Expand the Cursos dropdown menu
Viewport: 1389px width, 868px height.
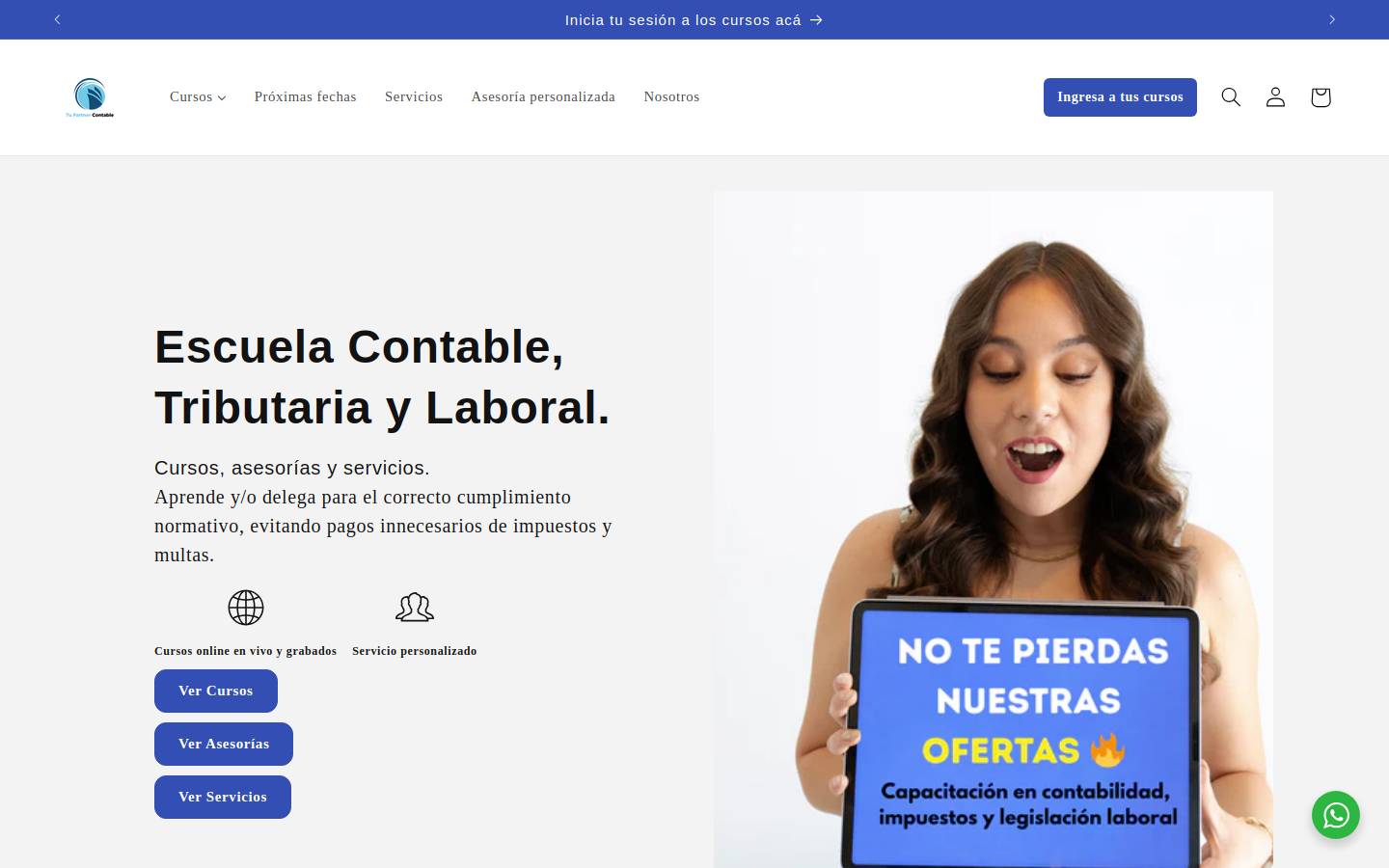click(198, 96)
